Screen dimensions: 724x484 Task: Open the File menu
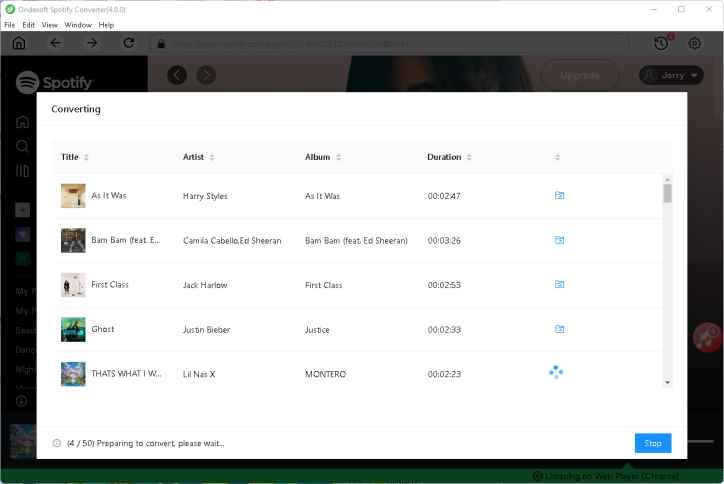(x=10, y=24)
